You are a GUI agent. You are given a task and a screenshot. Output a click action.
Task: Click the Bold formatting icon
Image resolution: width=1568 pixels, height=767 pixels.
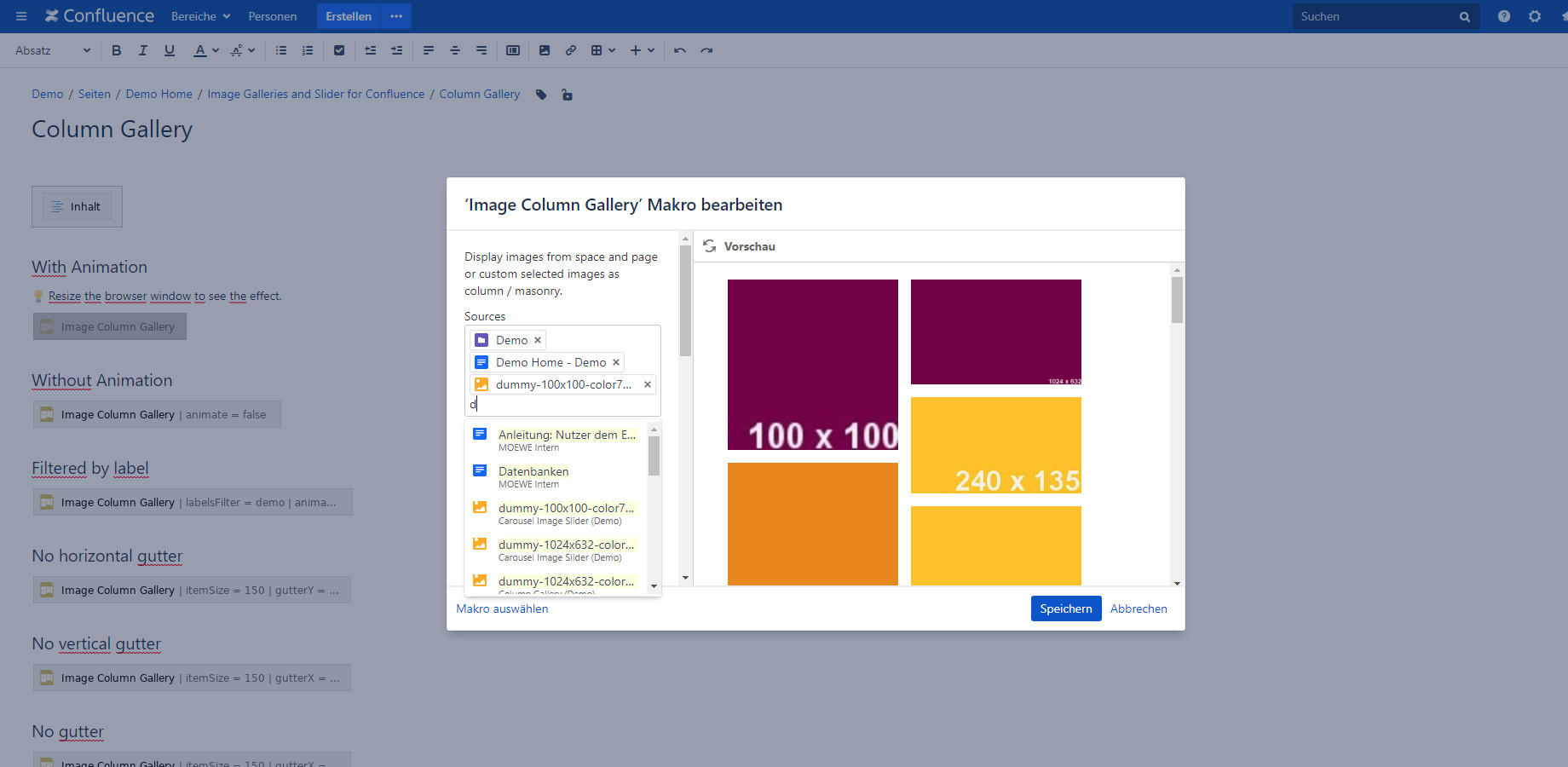pyautogui.click(x=117, y=50)
